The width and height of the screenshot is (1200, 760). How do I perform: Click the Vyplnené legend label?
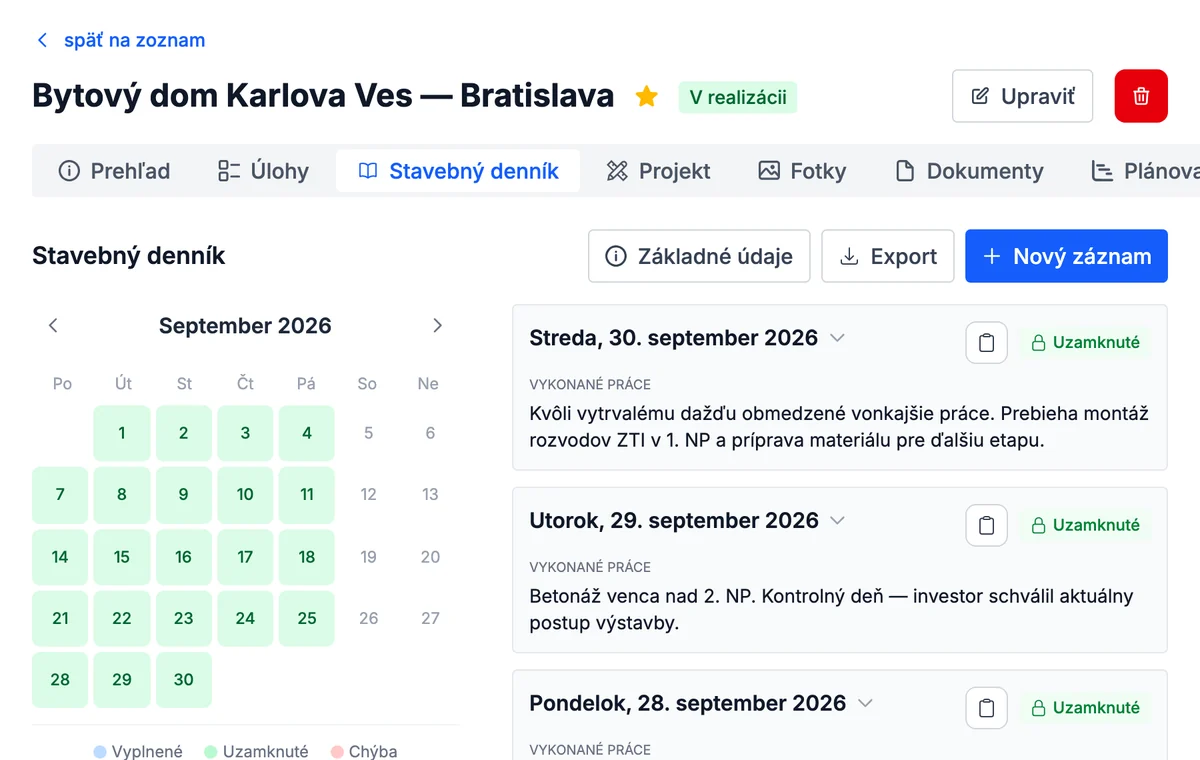point(147,751)
